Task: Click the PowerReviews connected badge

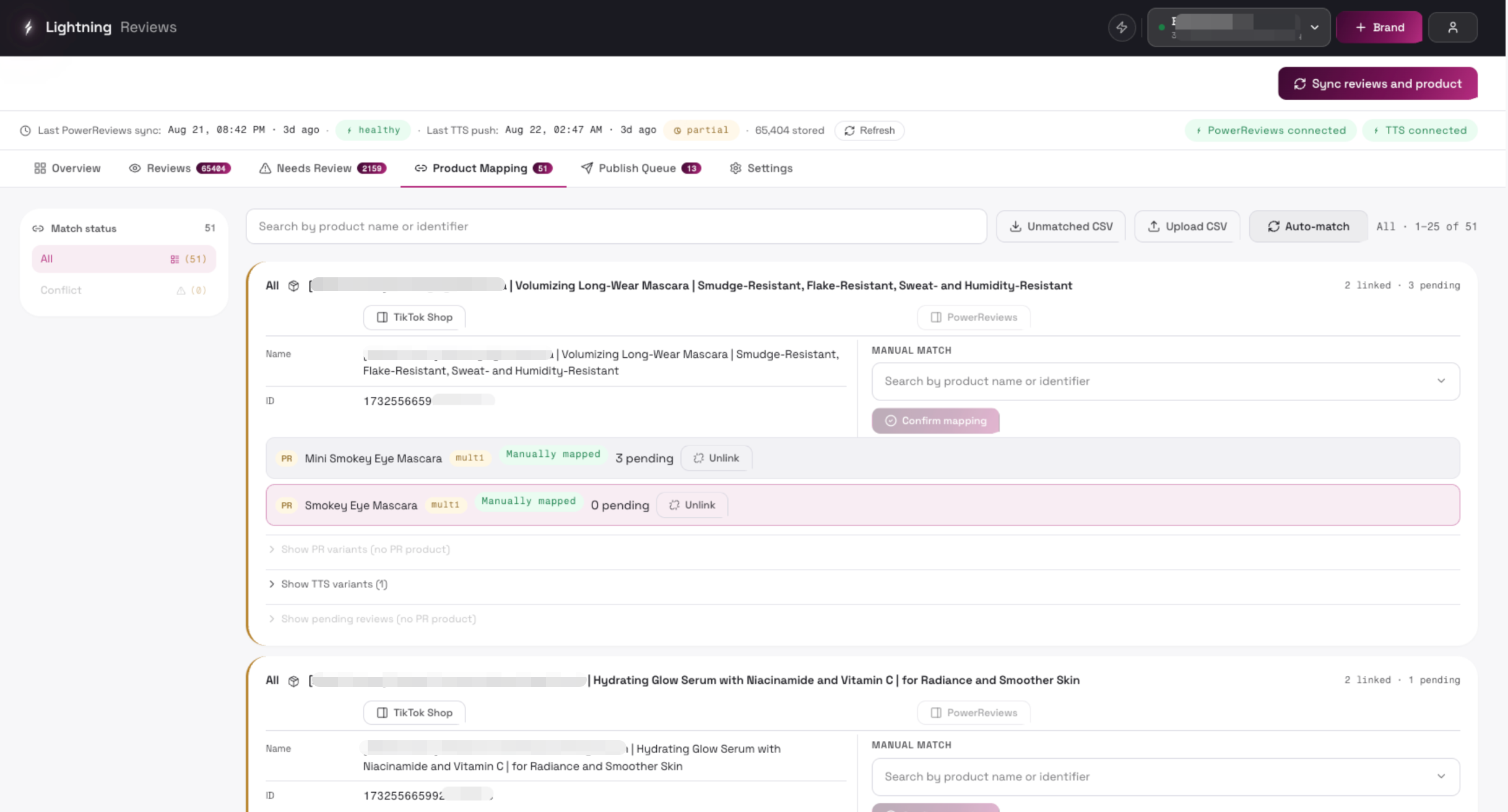Action: (1270, 131)
